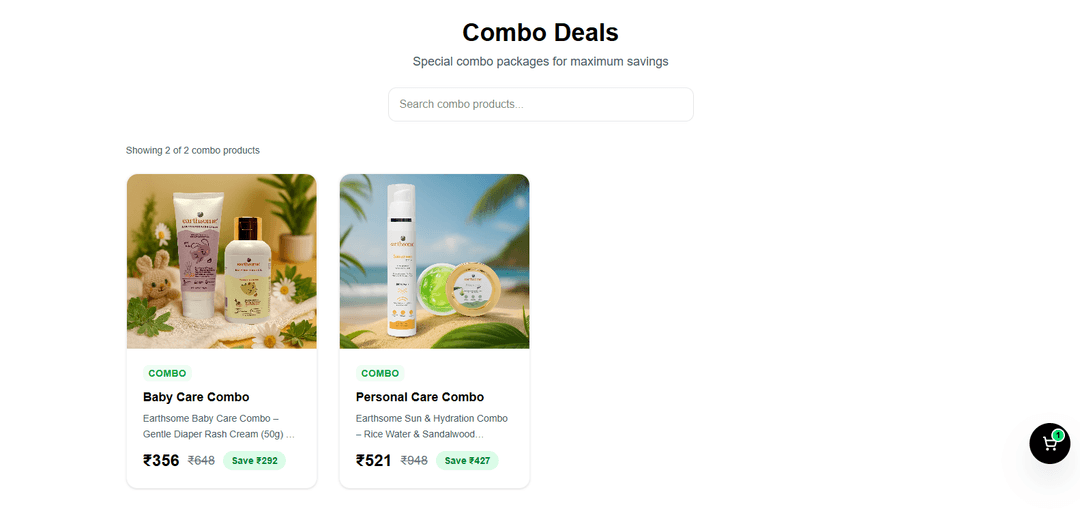Image resolution: width=1080 pixels, height=520 pixels.
Task: Click the Baby Care Combo title
Action: [196, 397]
